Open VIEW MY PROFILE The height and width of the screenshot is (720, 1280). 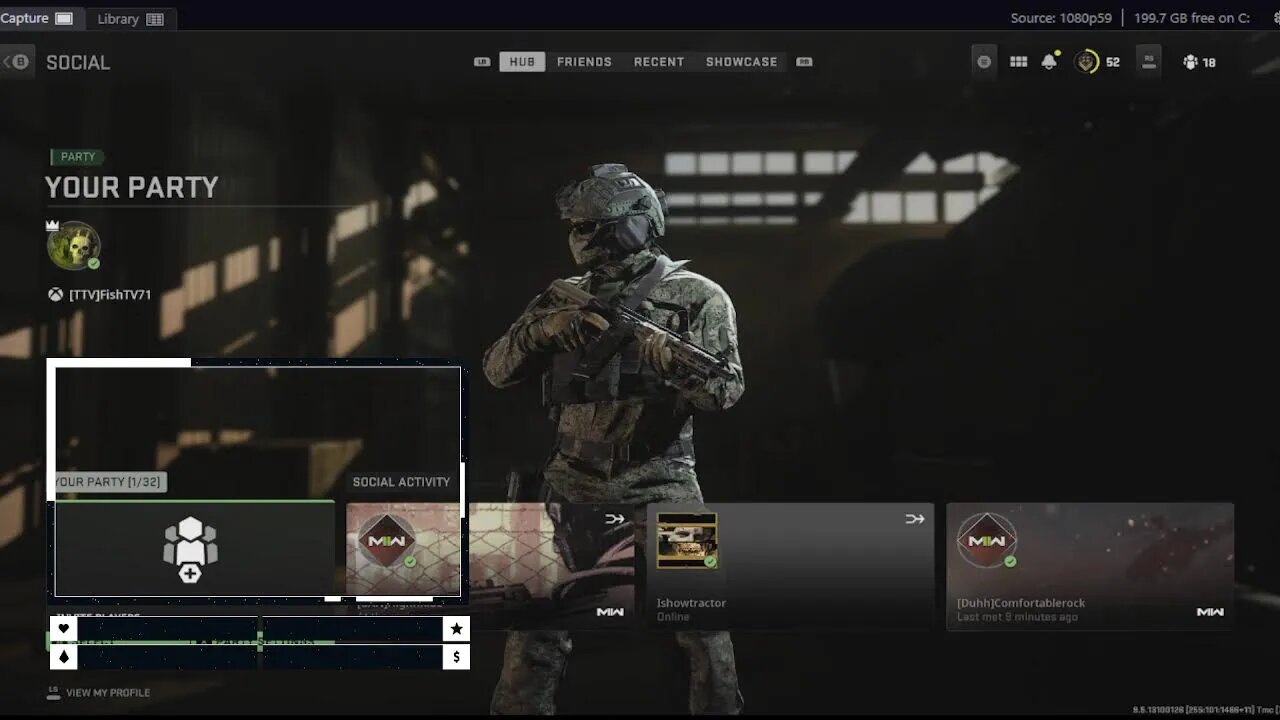coord(108,693)
